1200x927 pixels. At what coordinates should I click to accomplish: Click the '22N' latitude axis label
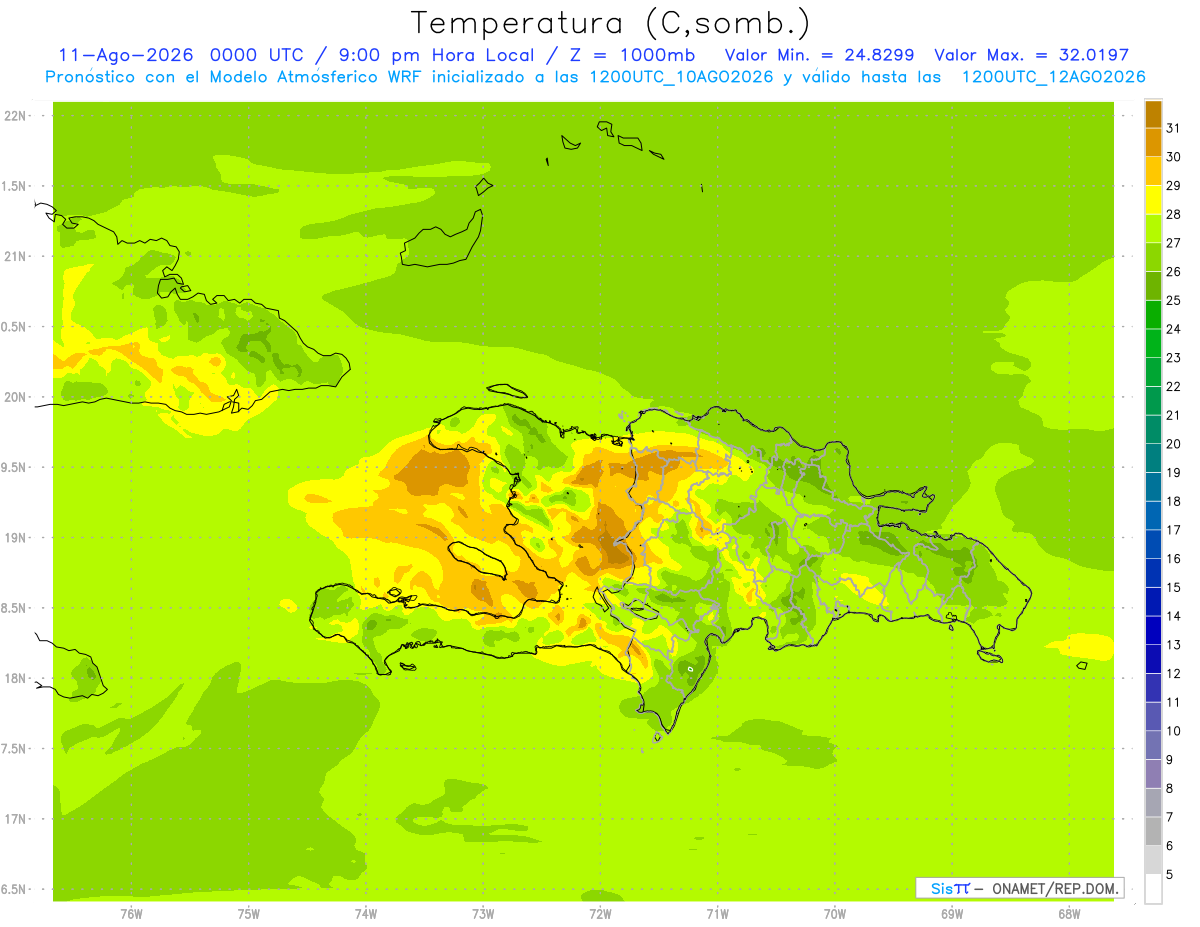click(15, 116)
